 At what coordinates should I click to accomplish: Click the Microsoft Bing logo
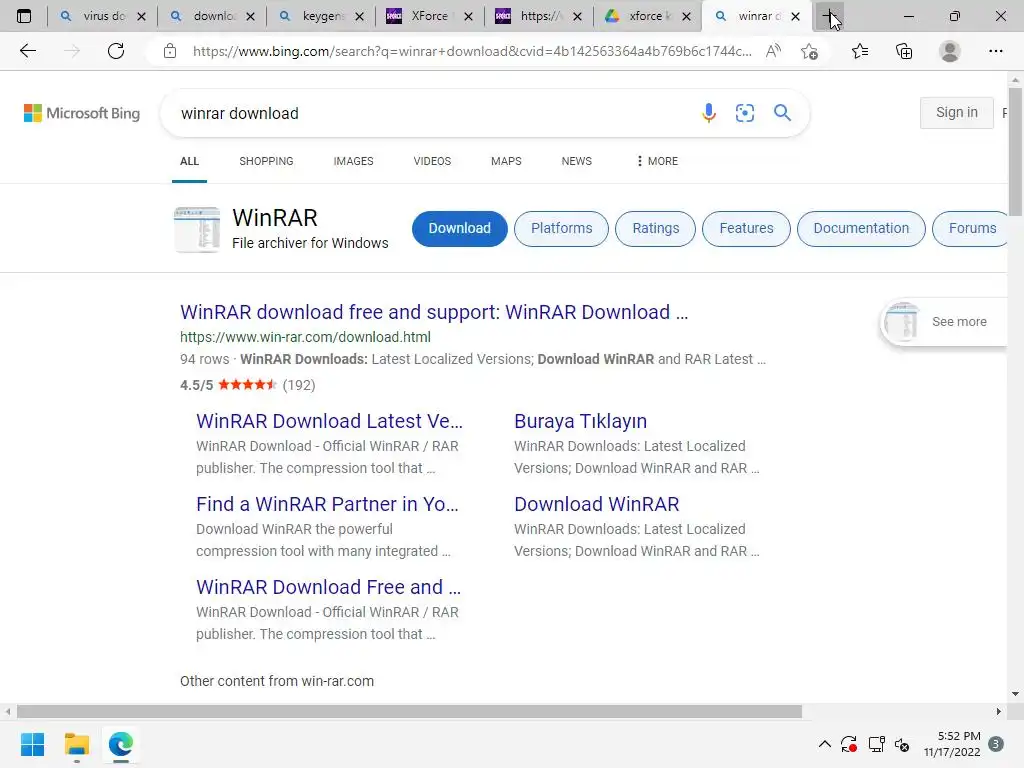82,113
